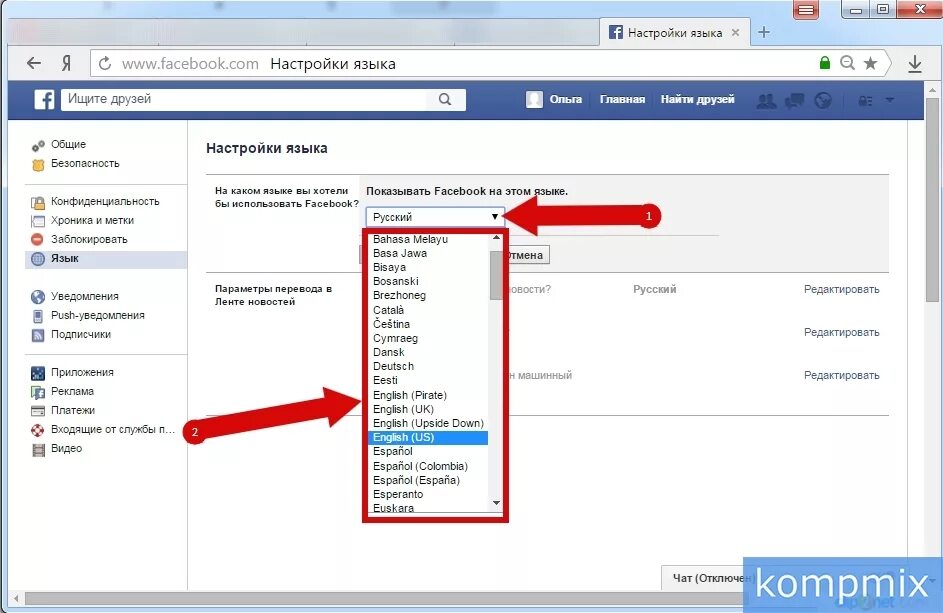Click Редактировать beside Русский
This screenshot has height=613, width=943.
(841, 289)
